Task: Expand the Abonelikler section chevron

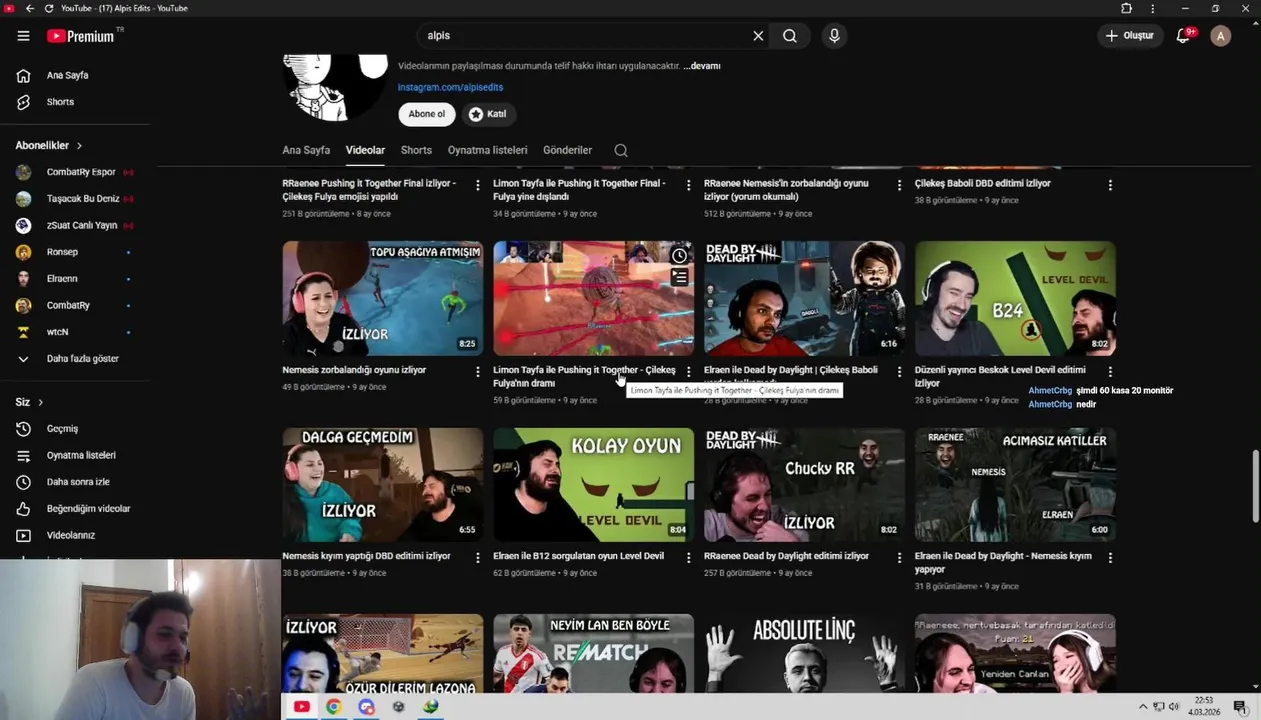Action: pos(79,146)
